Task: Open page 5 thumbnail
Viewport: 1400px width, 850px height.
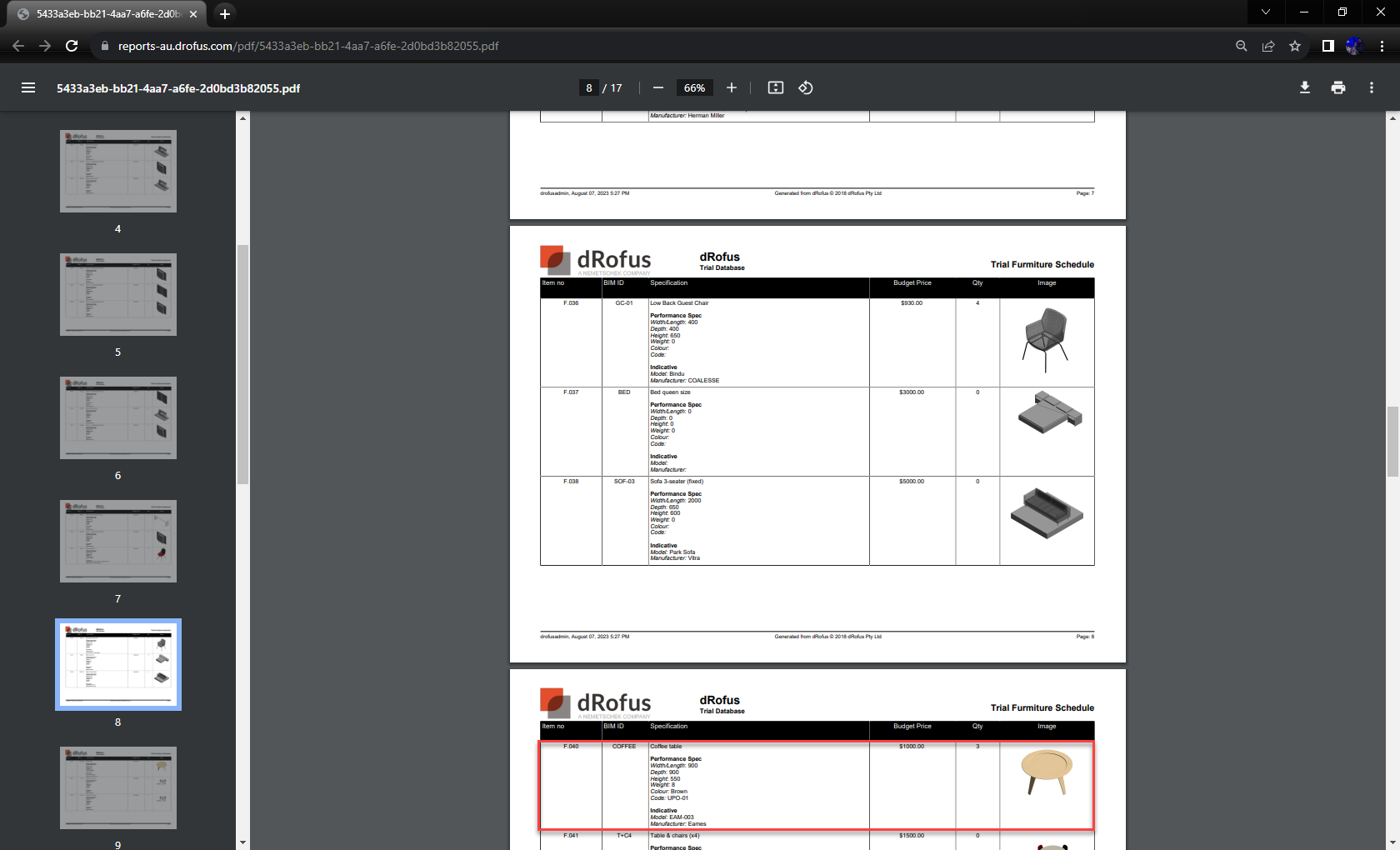Action: point(118,295)
